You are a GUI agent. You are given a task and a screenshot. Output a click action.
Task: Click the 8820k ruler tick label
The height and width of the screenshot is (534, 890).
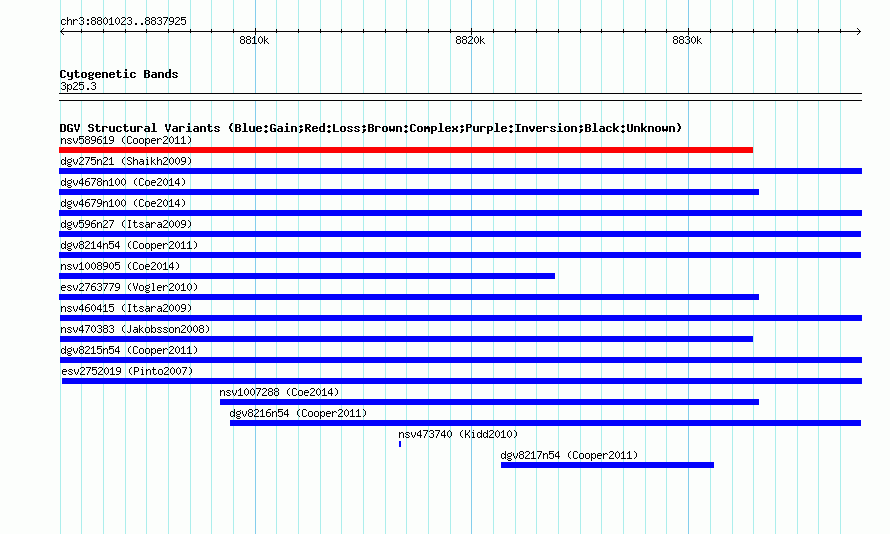[x=471, y=40]
